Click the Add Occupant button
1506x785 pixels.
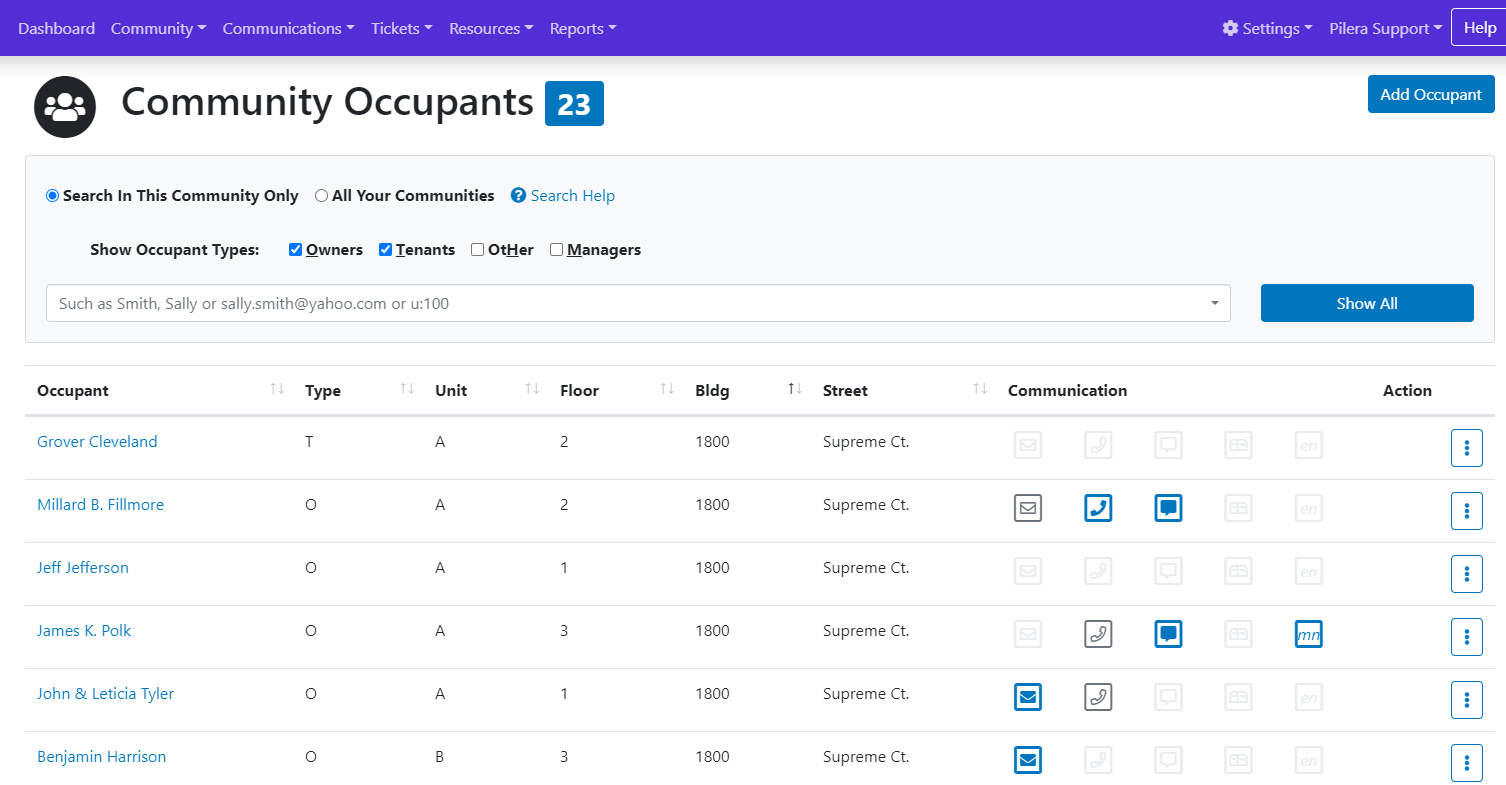tap(1431, 93)
